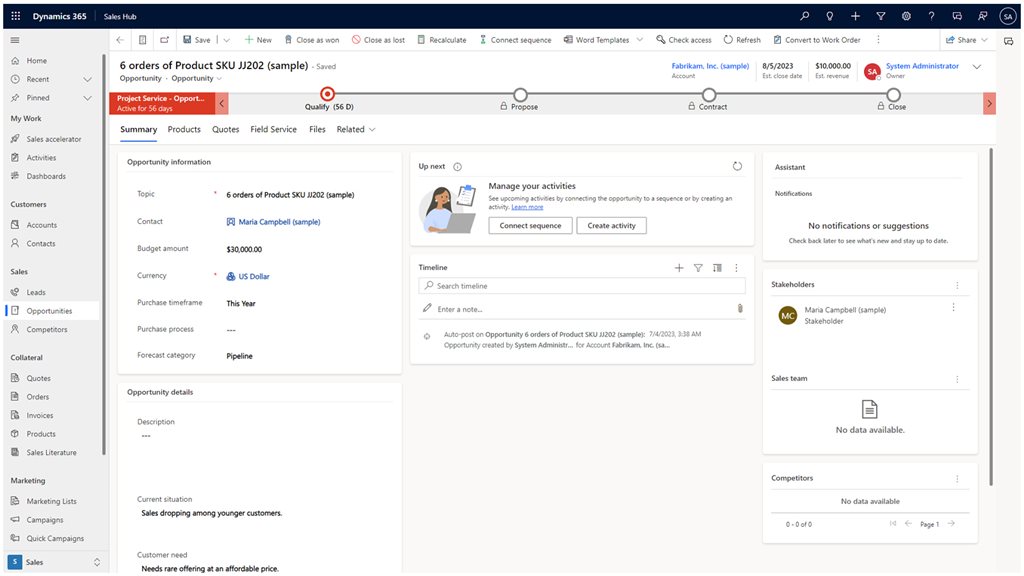Open Fabrikam, Inc. account link
1024x576 pixels.
coord(710,66)
